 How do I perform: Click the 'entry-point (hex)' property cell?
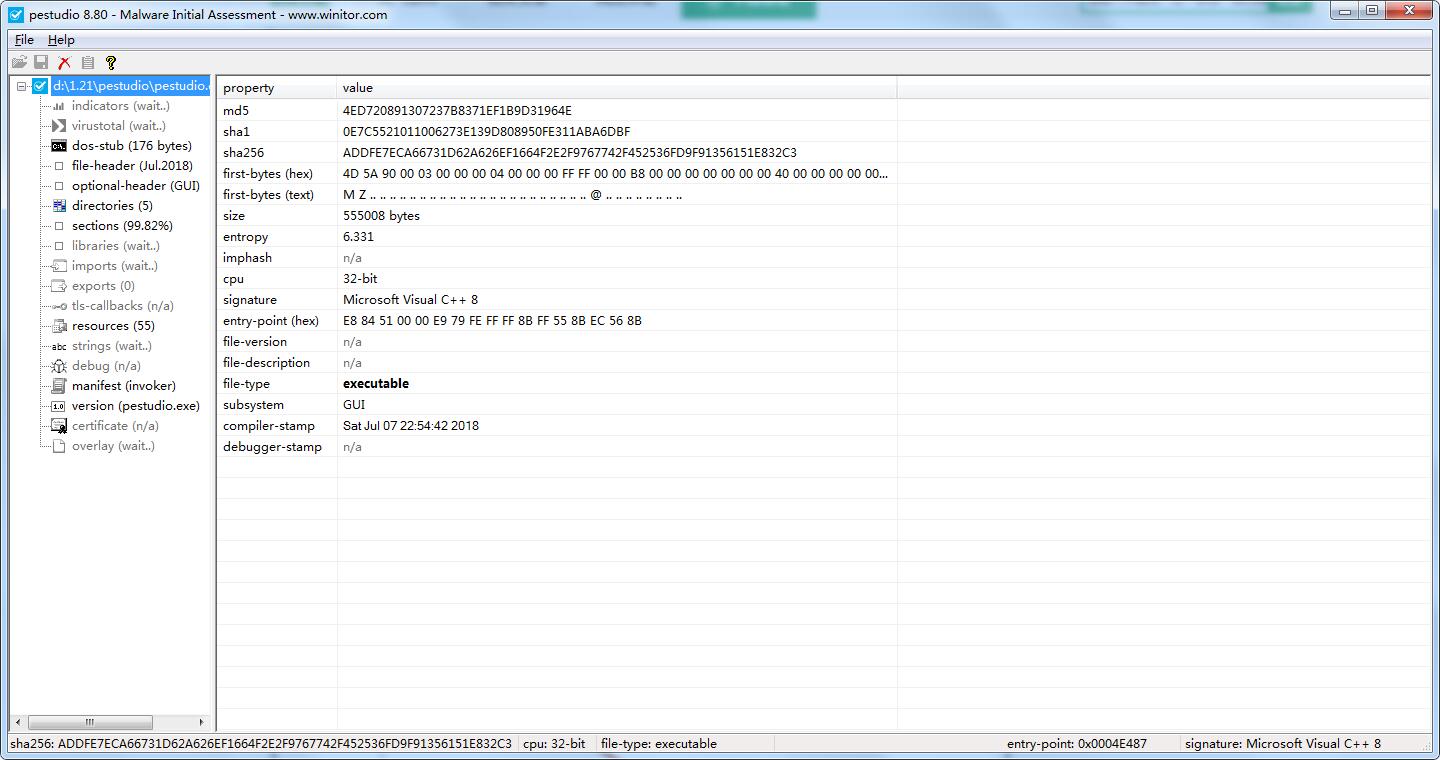click(x=271, y=321)
